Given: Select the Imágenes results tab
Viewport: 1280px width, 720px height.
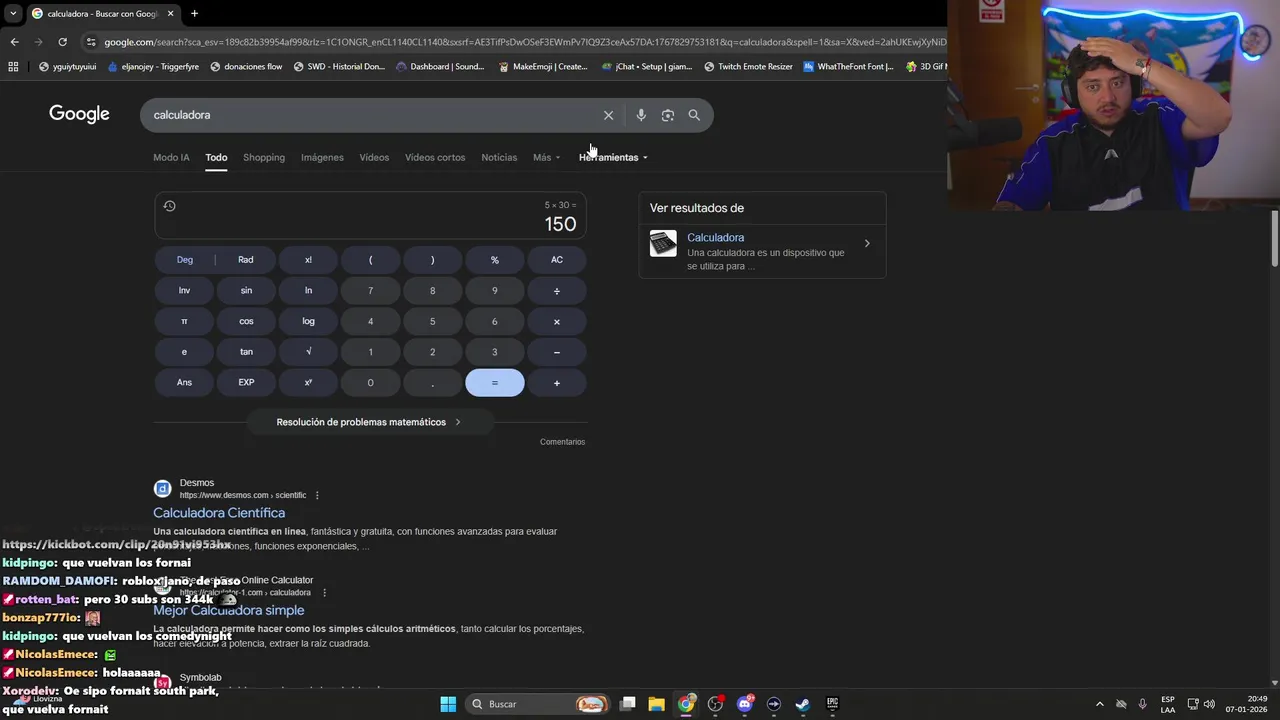Looking at the screenshot, I should click(322, 157).
